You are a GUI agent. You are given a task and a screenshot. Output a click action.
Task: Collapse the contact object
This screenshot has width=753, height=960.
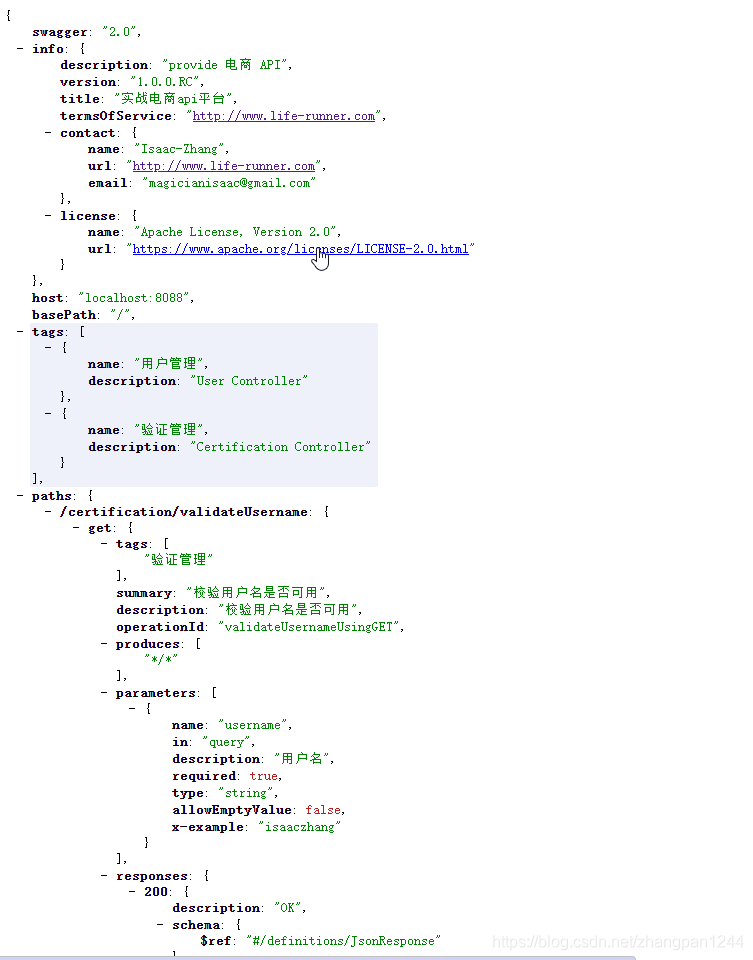pyautogui.click(x=48, y=132)
